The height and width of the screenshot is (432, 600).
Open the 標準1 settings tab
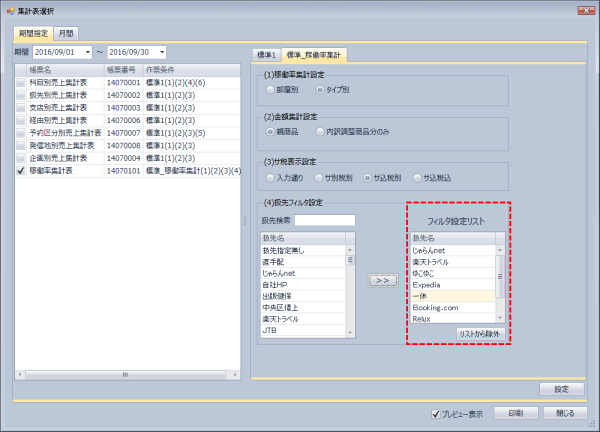[266, 55]
